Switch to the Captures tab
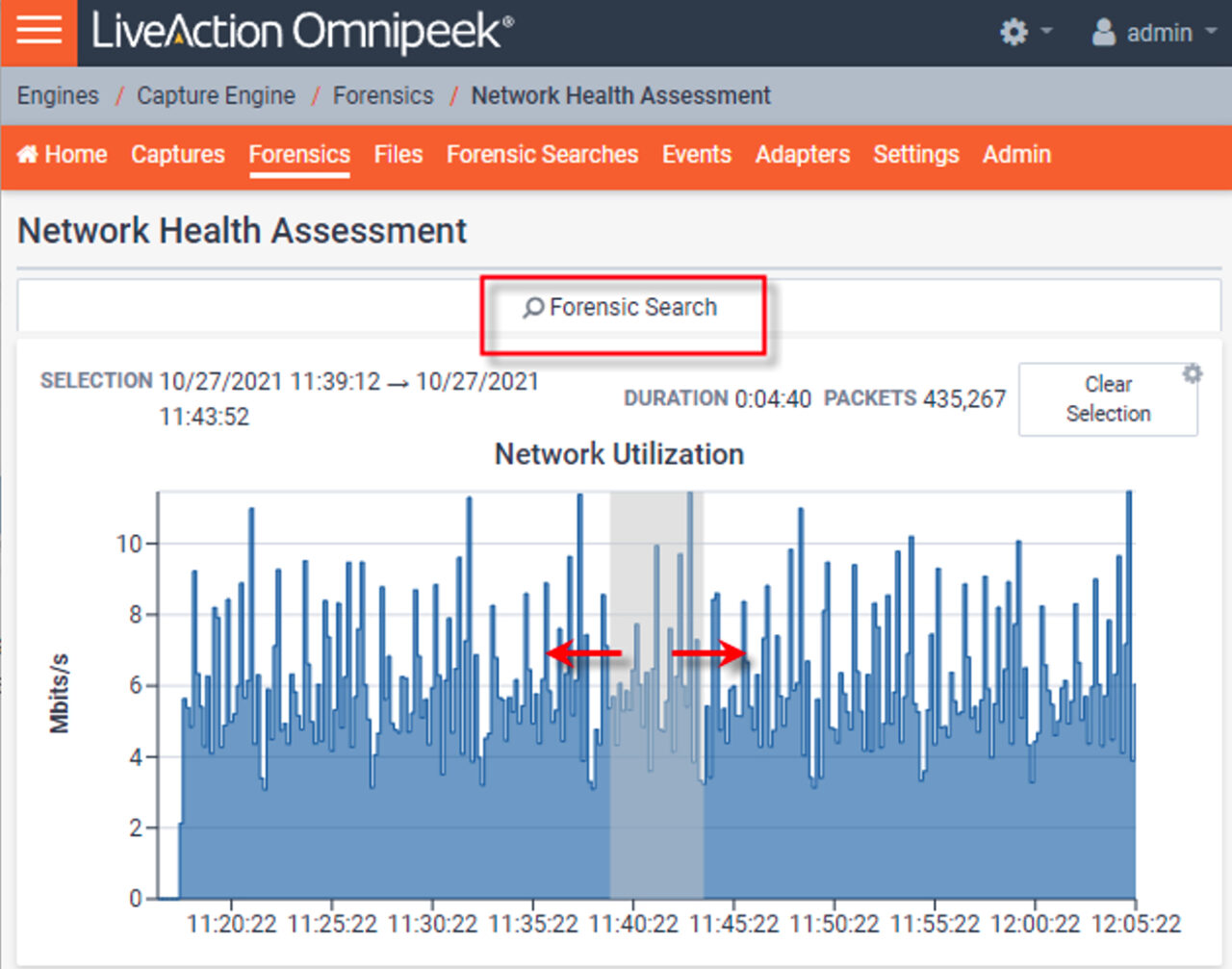The image size is (1232, 969). pyautogui.click(x=178, y=154)
